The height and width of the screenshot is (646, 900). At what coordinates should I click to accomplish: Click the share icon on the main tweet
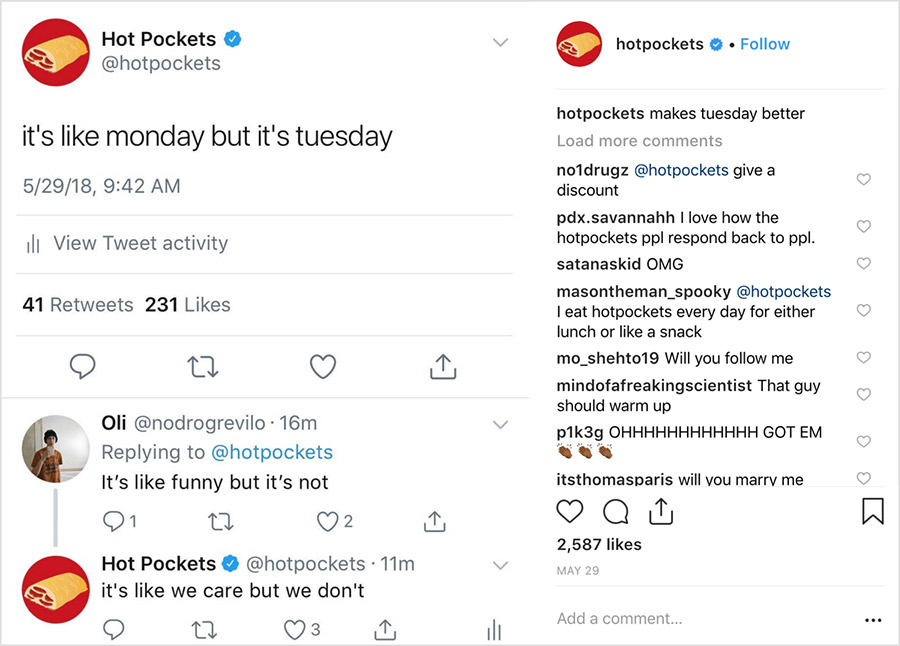click(x=443, y=366)
